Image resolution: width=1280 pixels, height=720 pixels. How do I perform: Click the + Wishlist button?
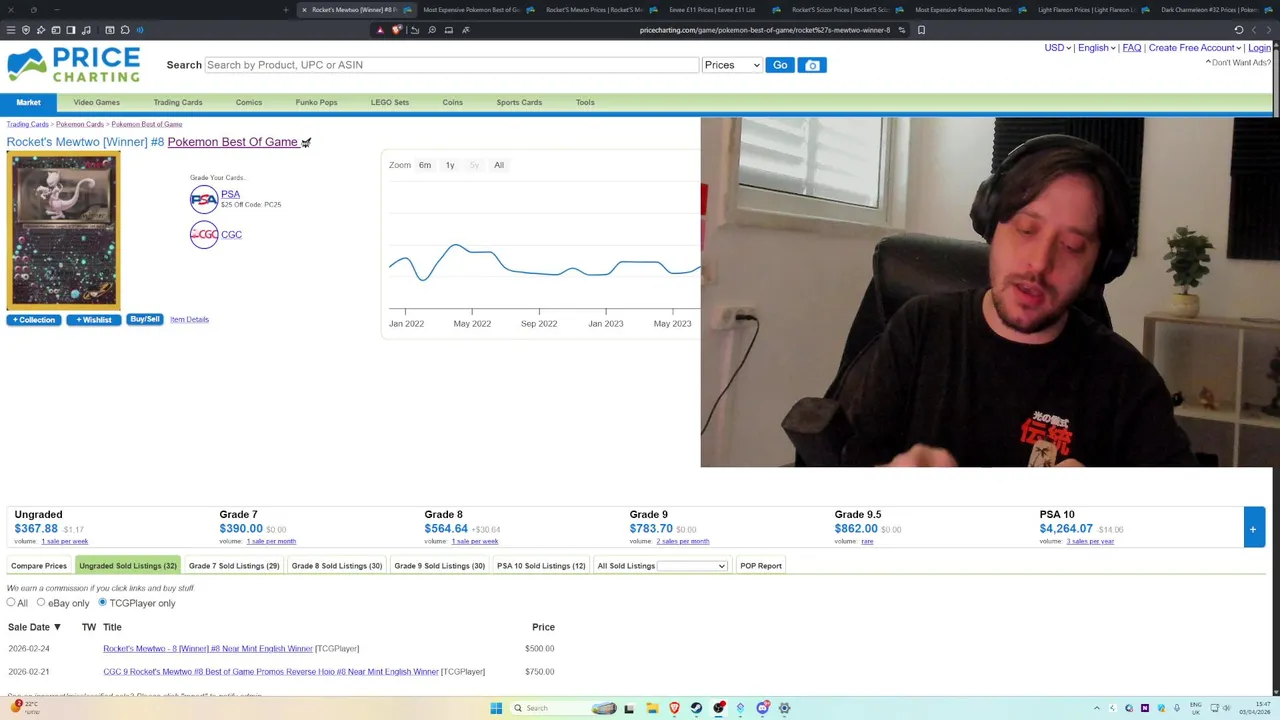94,320
